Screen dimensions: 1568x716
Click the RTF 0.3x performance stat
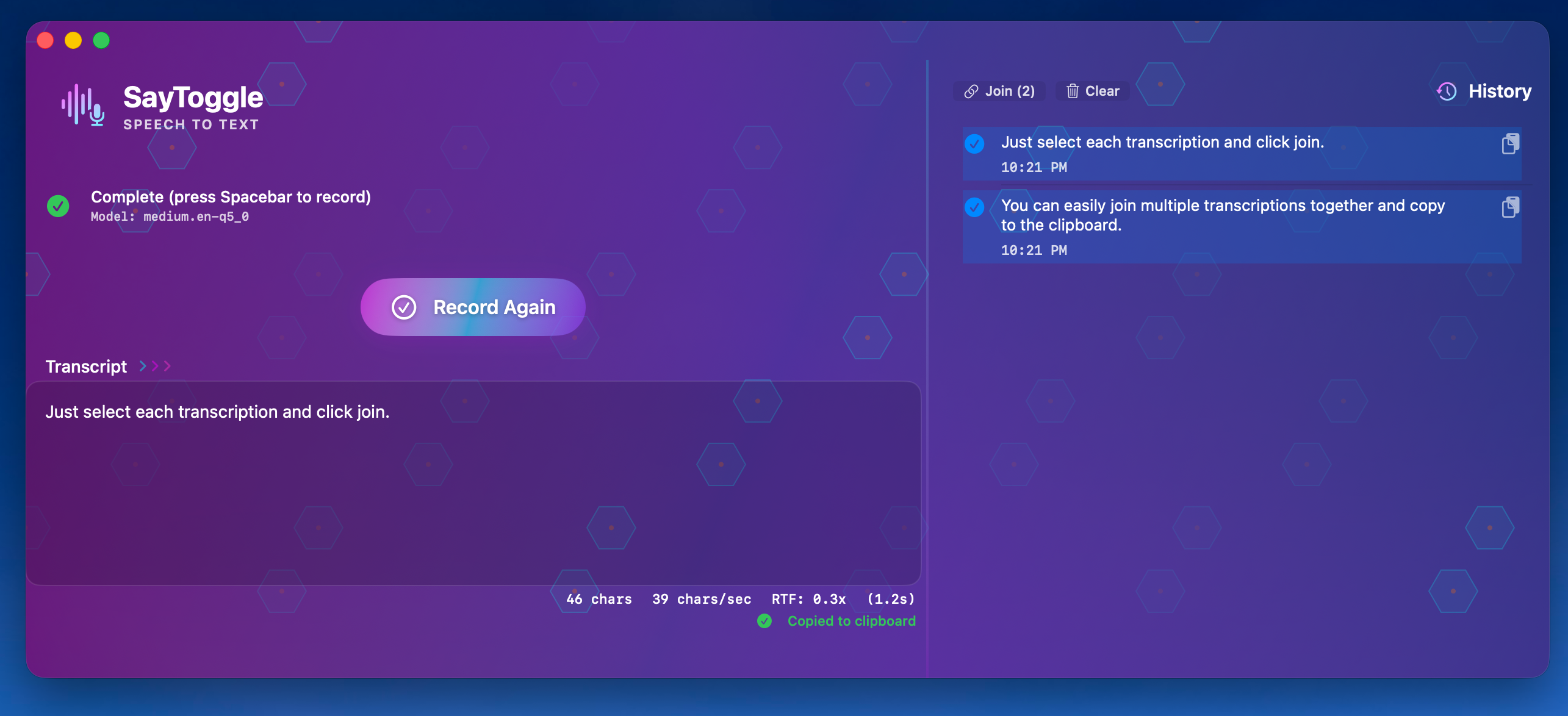tap(808, 599)
